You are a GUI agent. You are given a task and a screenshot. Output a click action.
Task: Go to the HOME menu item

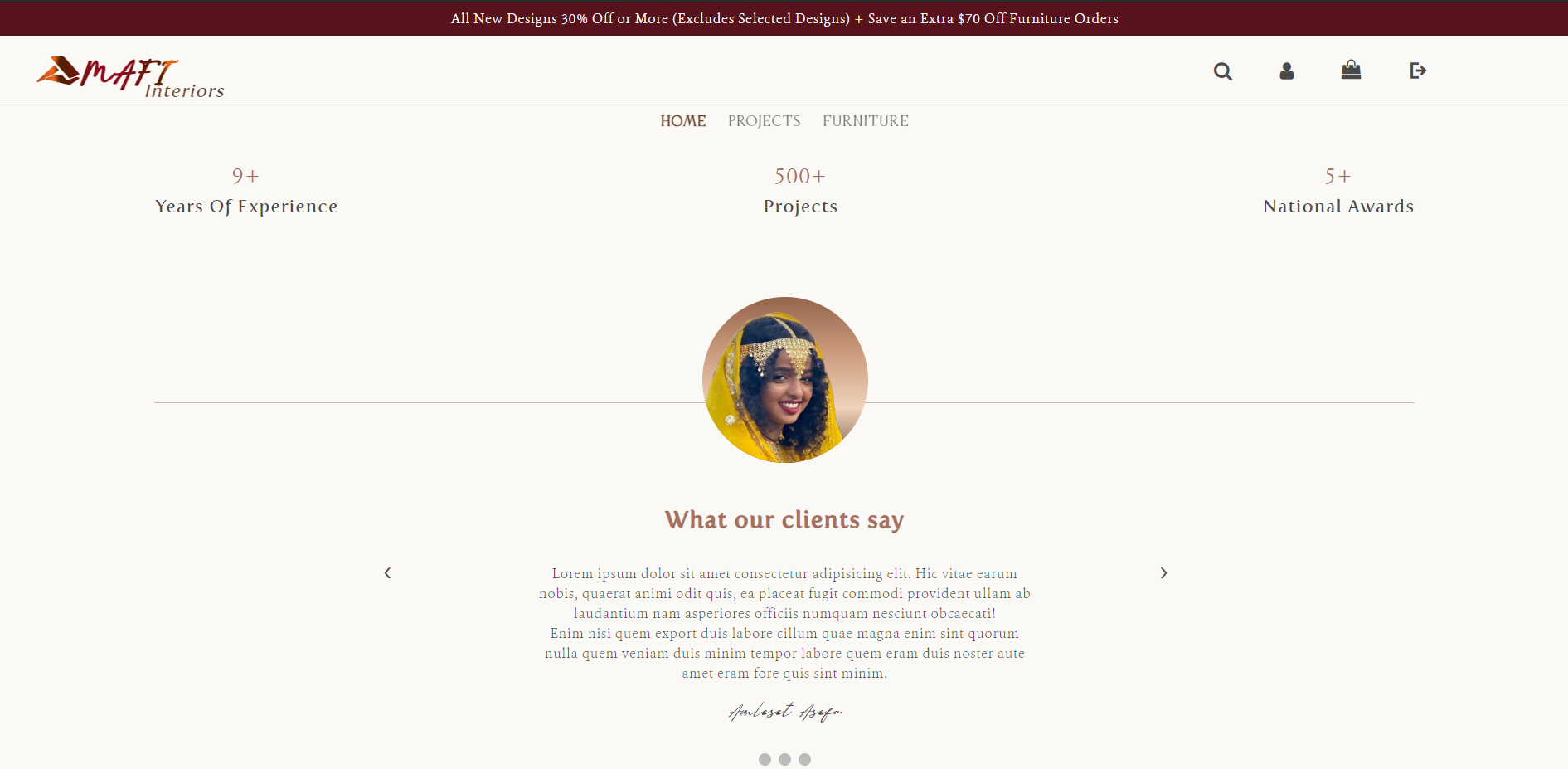(x=683, y=121)
